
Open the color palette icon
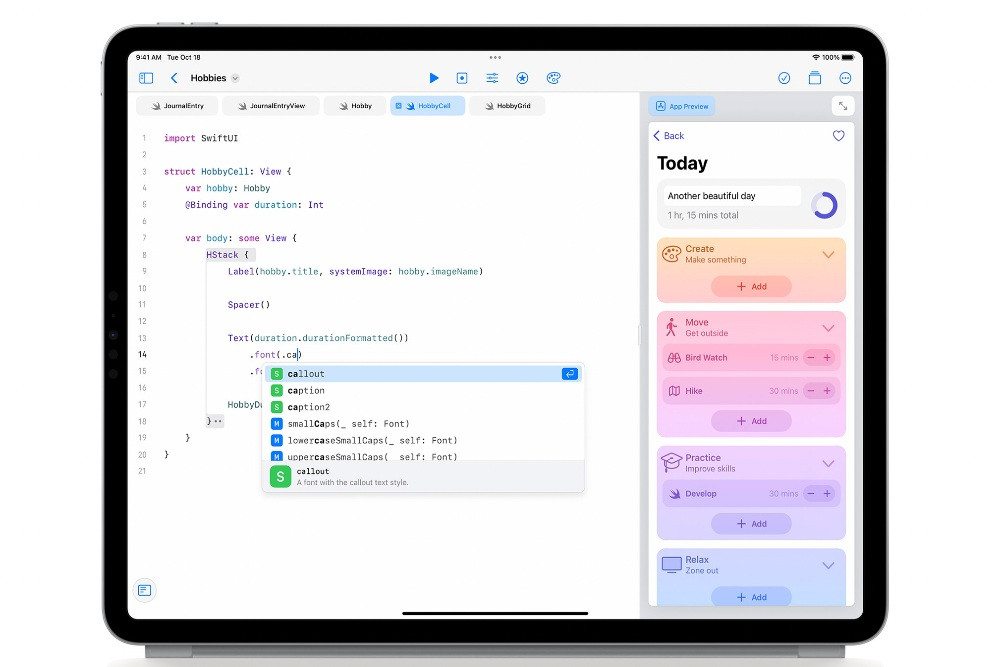point(553,78)
